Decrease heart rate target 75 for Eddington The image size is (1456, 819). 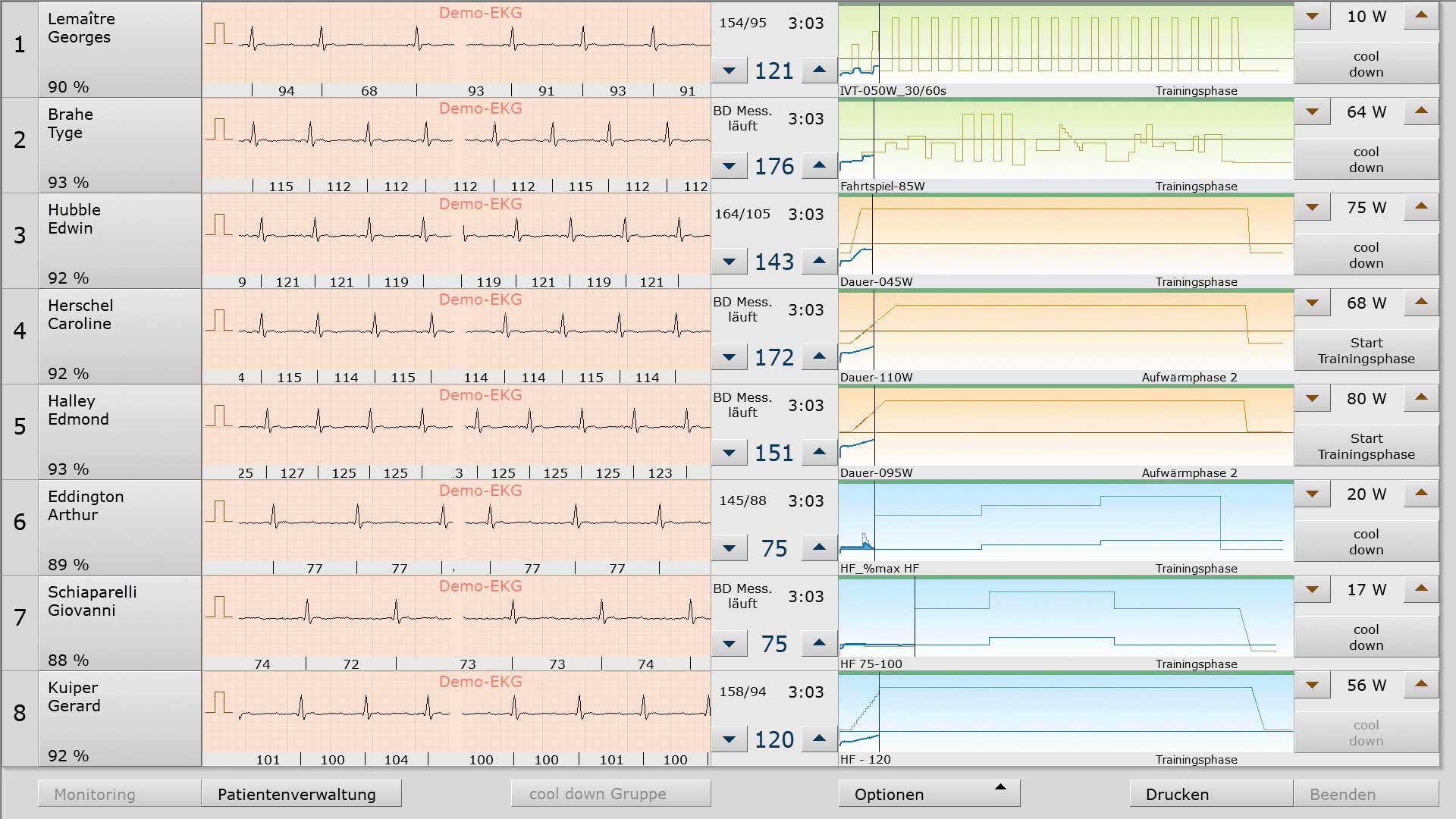click(729, 548)
